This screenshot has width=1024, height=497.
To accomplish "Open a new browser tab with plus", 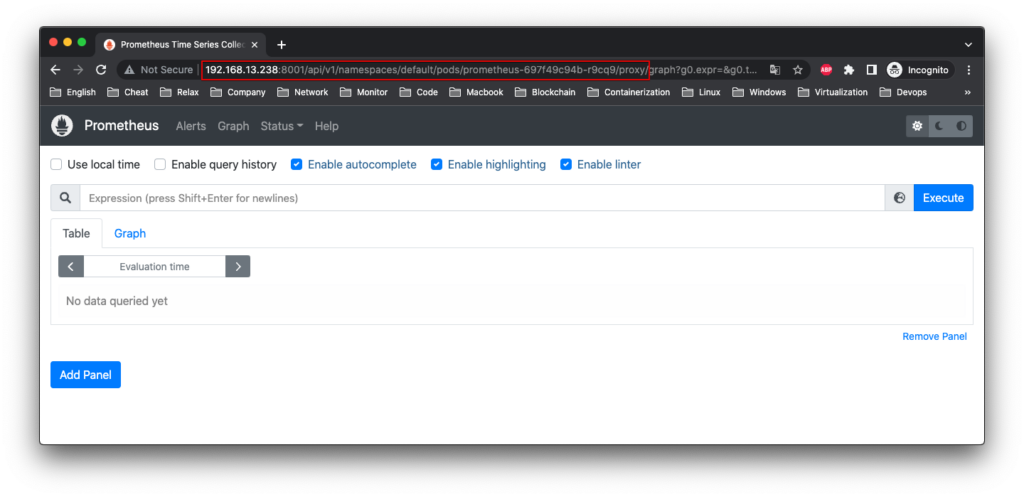I will [281, 45].
